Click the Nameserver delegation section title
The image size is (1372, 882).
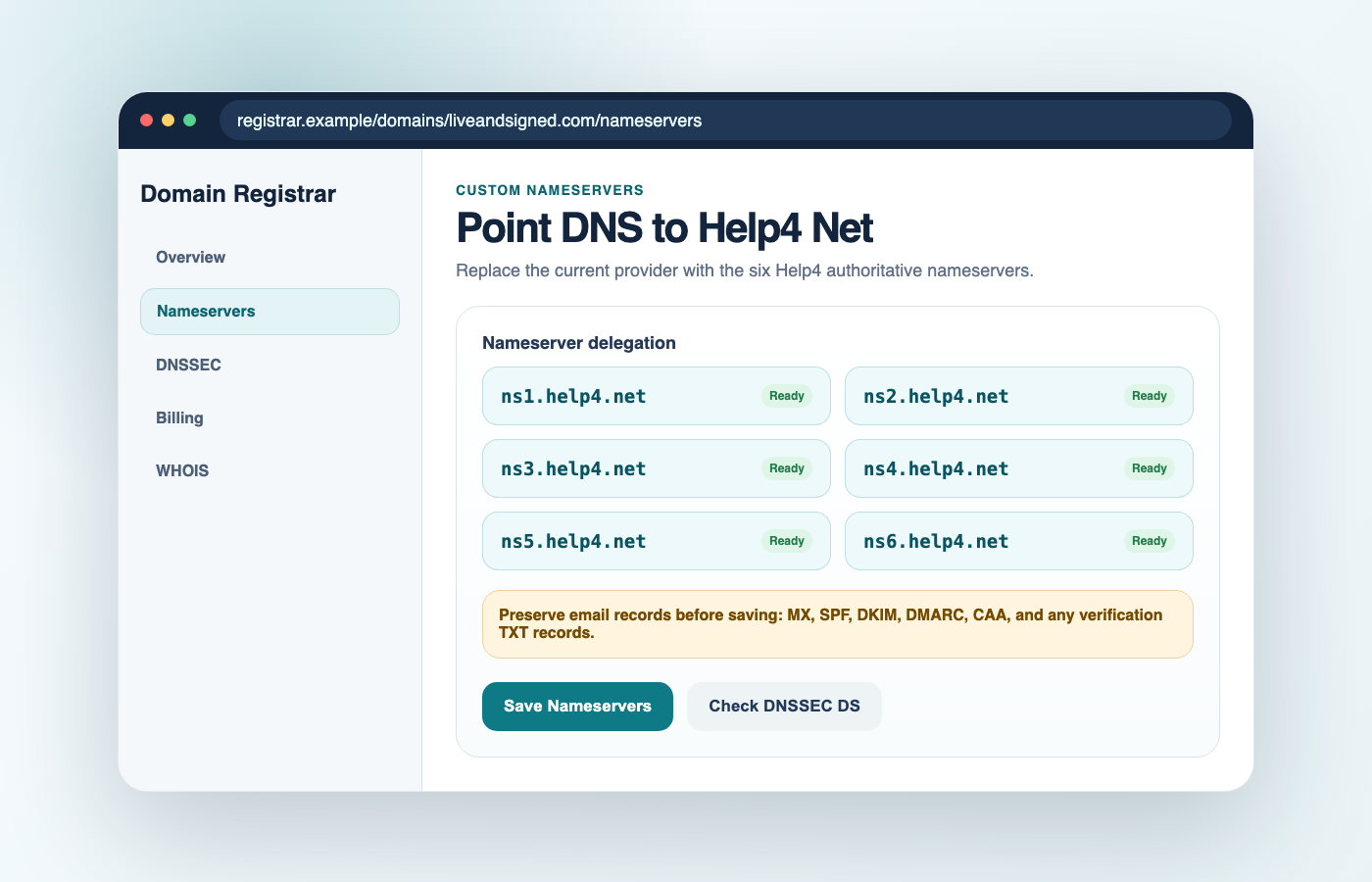[579, 343]
